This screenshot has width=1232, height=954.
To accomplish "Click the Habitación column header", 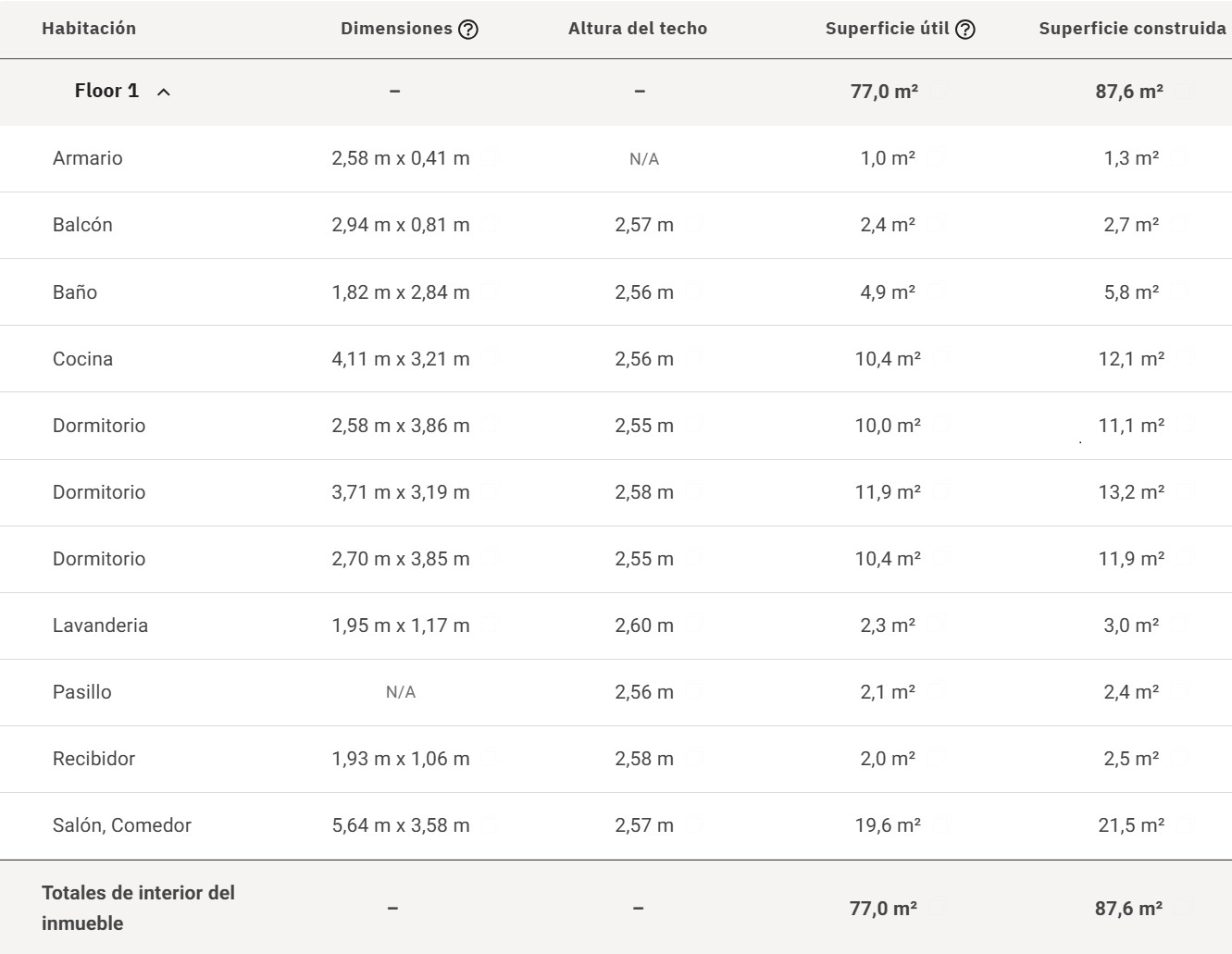I will click(89, 29).
